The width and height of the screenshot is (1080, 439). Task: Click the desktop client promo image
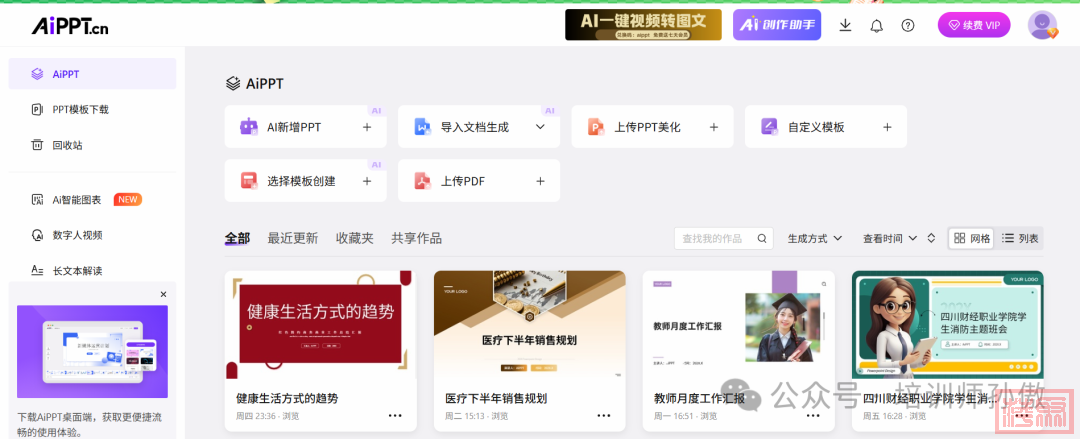[92, 351]
